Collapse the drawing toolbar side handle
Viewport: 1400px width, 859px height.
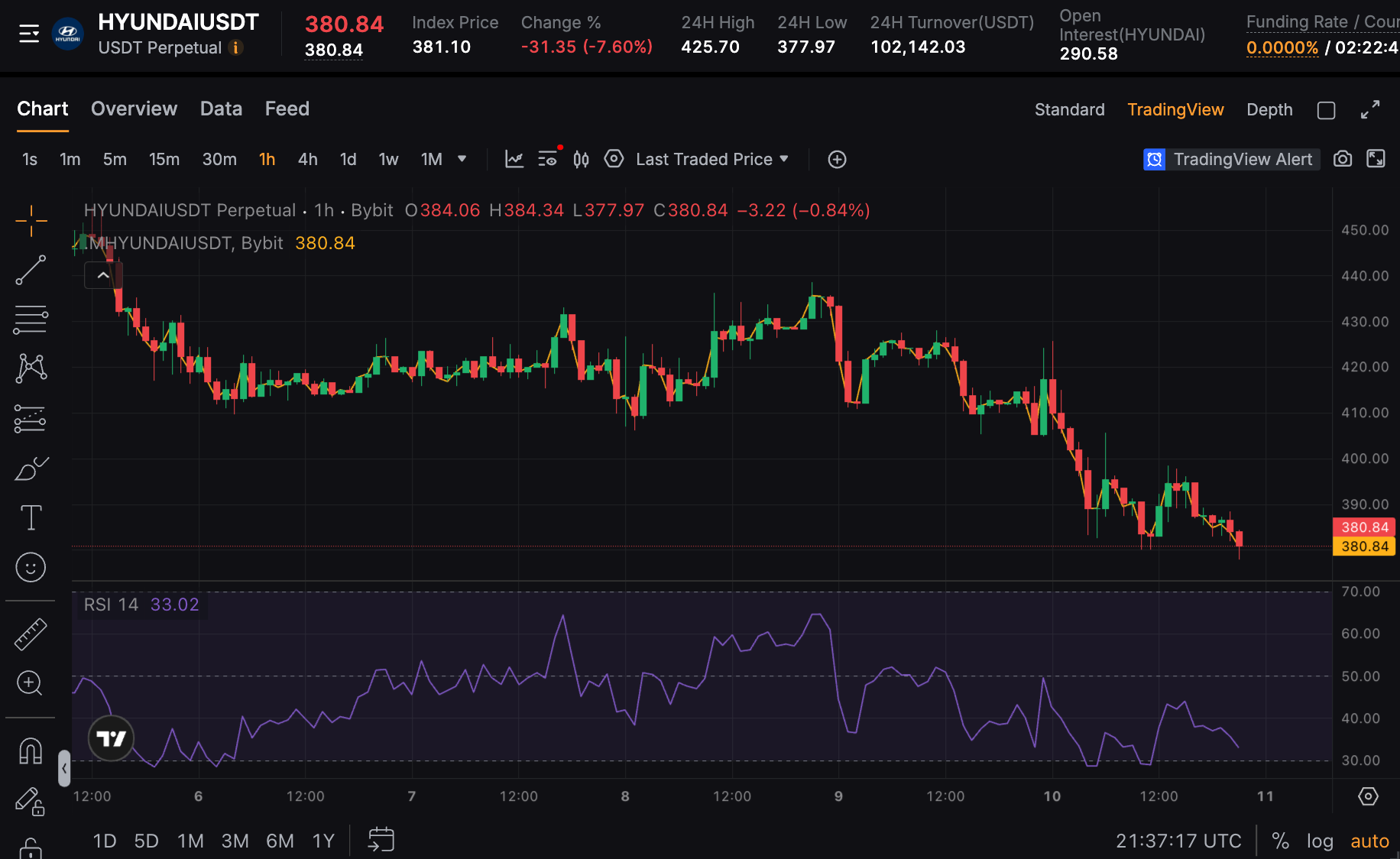tap(64, 768)
